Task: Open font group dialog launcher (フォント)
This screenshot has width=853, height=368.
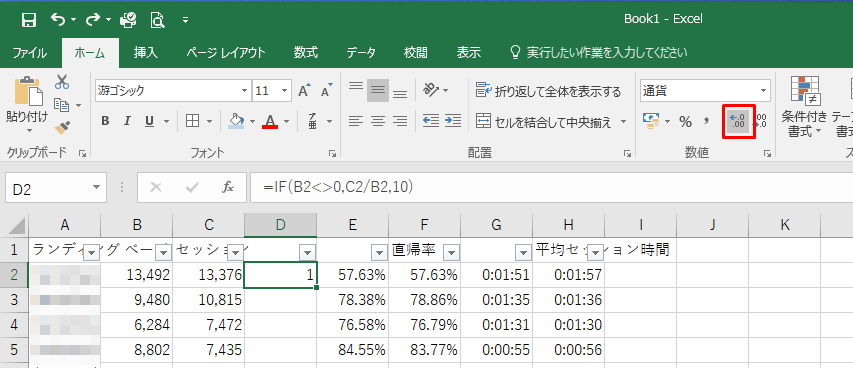Action: click(332, 154)
